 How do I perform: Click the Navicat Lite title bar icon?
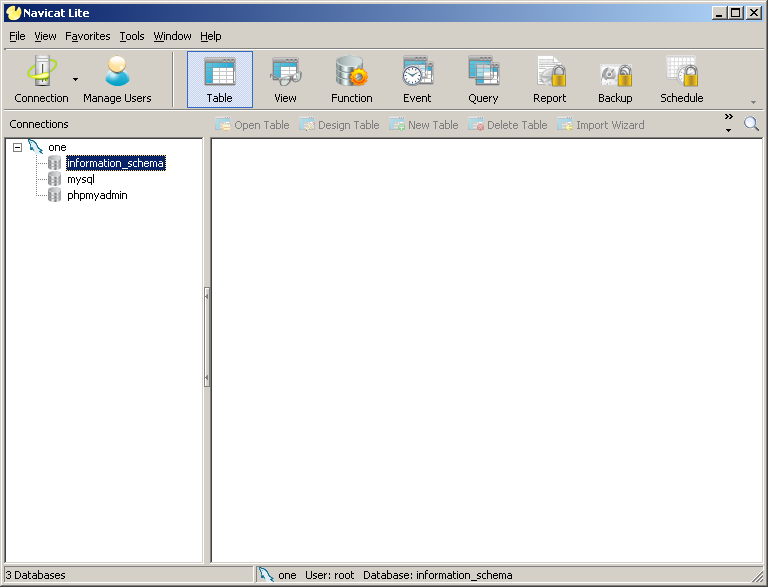point(13,13)
